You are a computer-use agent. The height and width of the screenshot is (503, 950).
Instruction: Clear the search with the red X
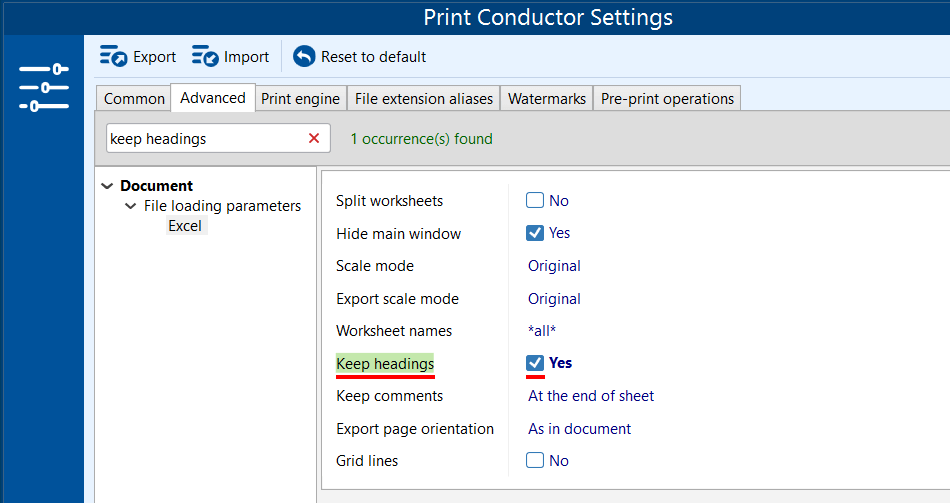tap(314, 139)
